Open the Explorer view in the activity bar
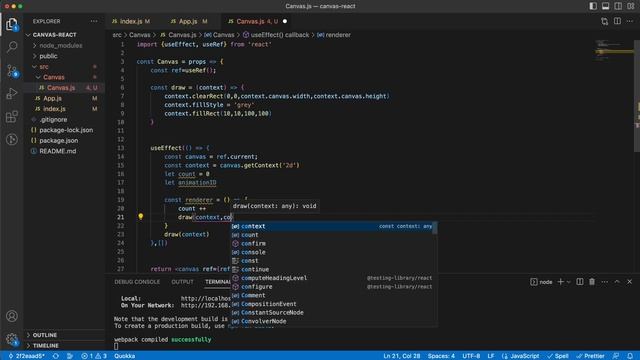Viewport: 640px width, 360px height. pyautogui.click(x=12, y=24)
